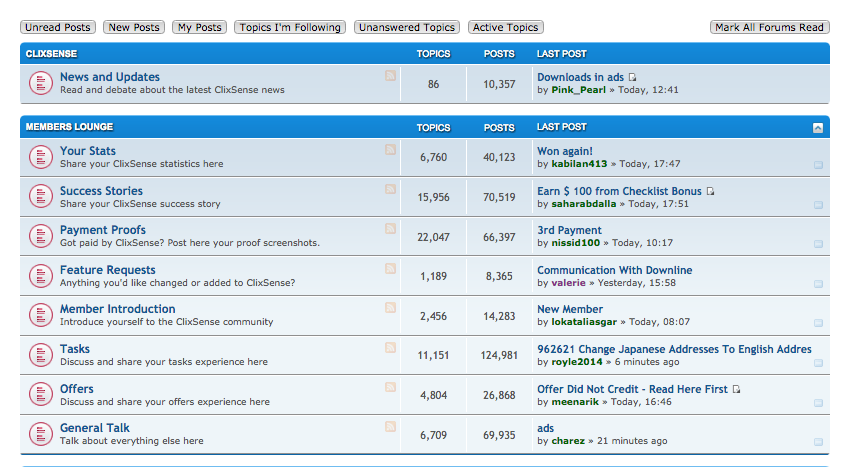View moderator valerie's profile
This screenshot has width=844, height=467.
coord(568,282)
